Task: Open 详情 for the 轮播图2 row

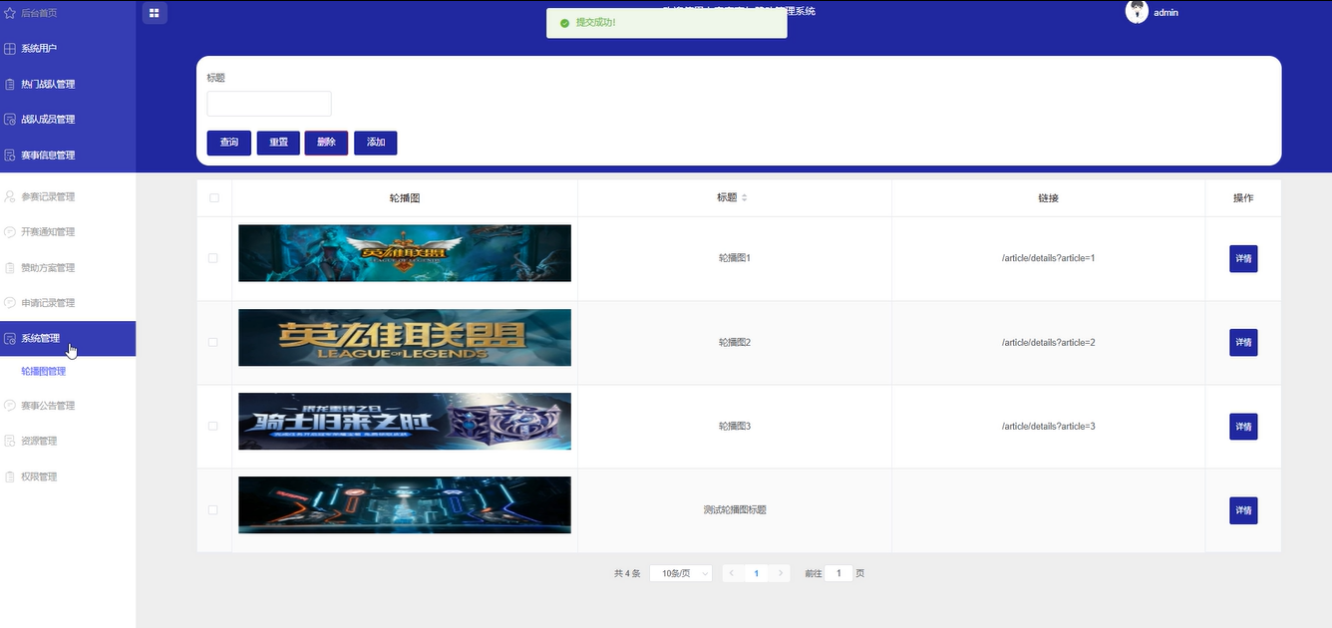Action: pos(1243,342)
